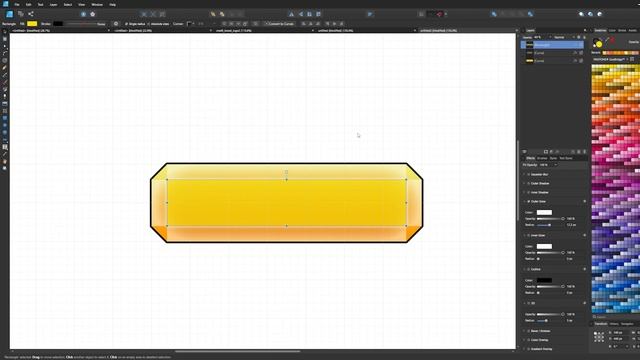Enable the Inner Shadow effect checkbox
The height and width of the screenshot is (360, 640).
coord(529,192)
